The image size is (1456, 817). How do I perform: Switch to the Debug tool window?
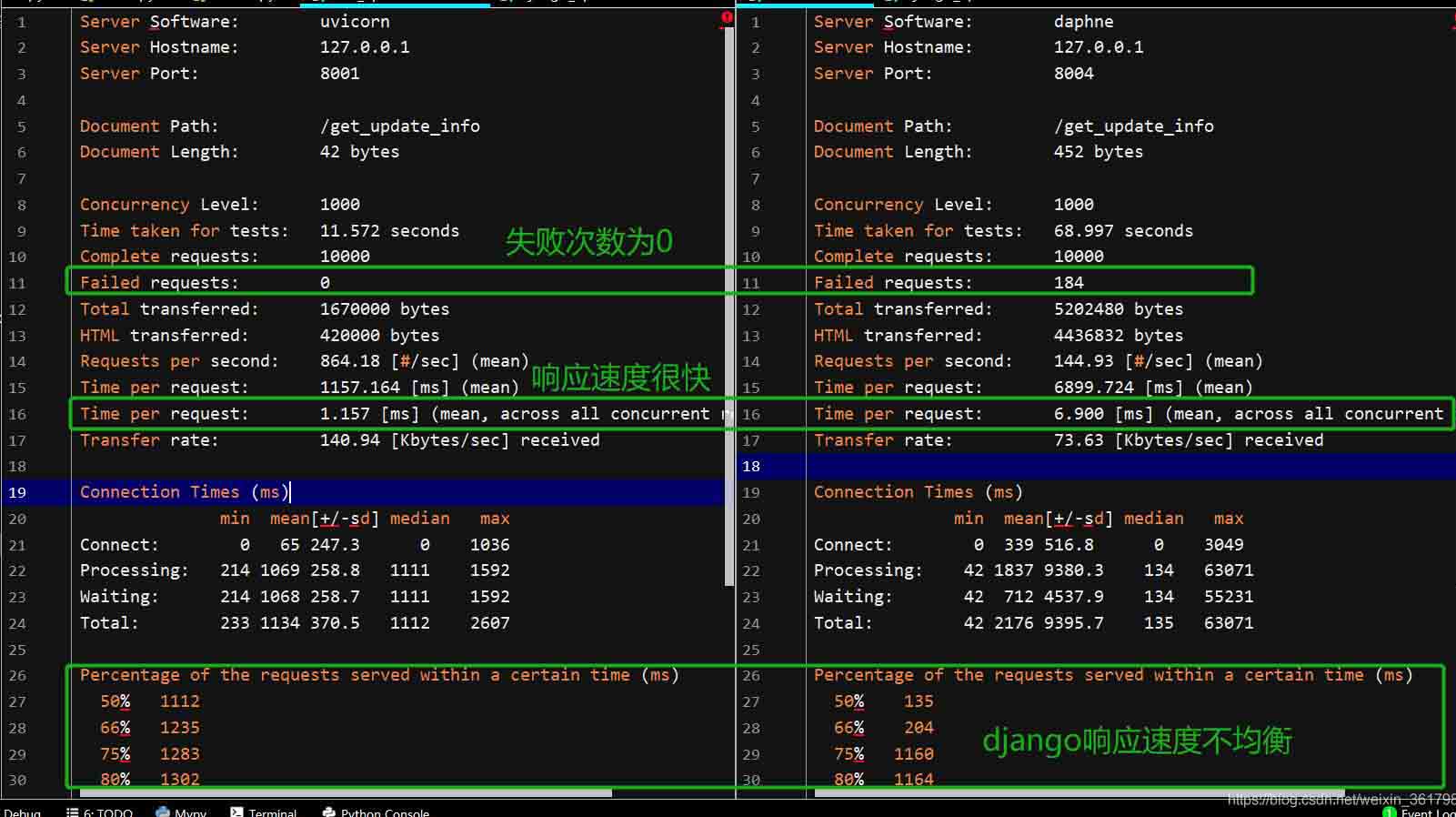(22, 812)
